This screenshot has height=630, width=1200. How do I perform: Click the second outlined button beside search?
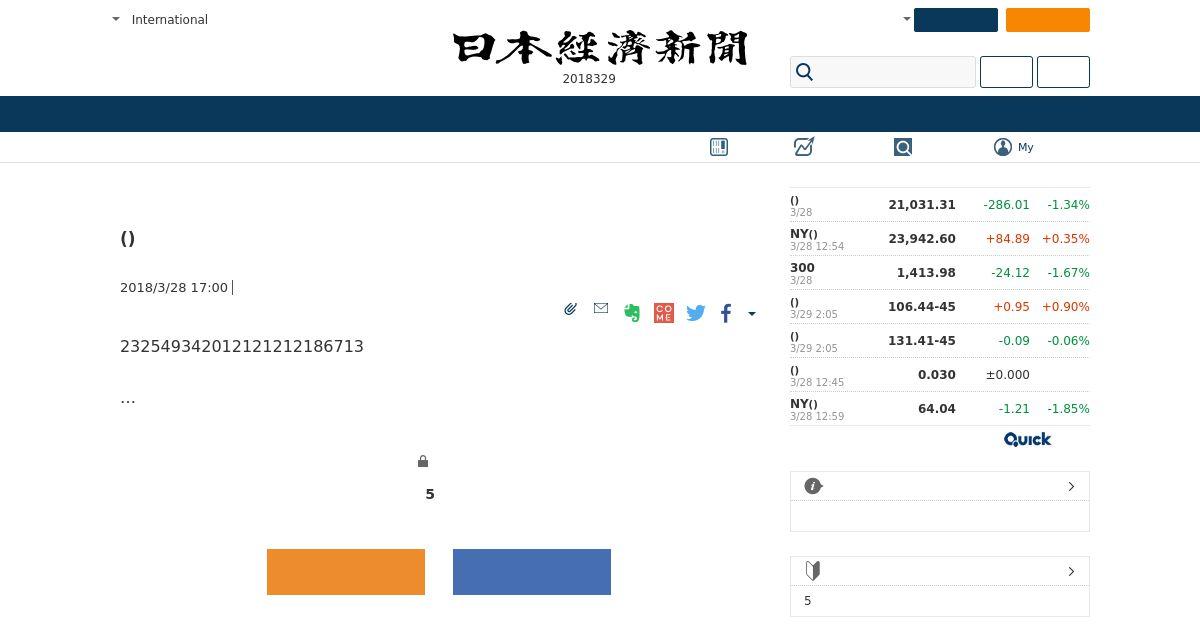click(x=1063, y=72)
